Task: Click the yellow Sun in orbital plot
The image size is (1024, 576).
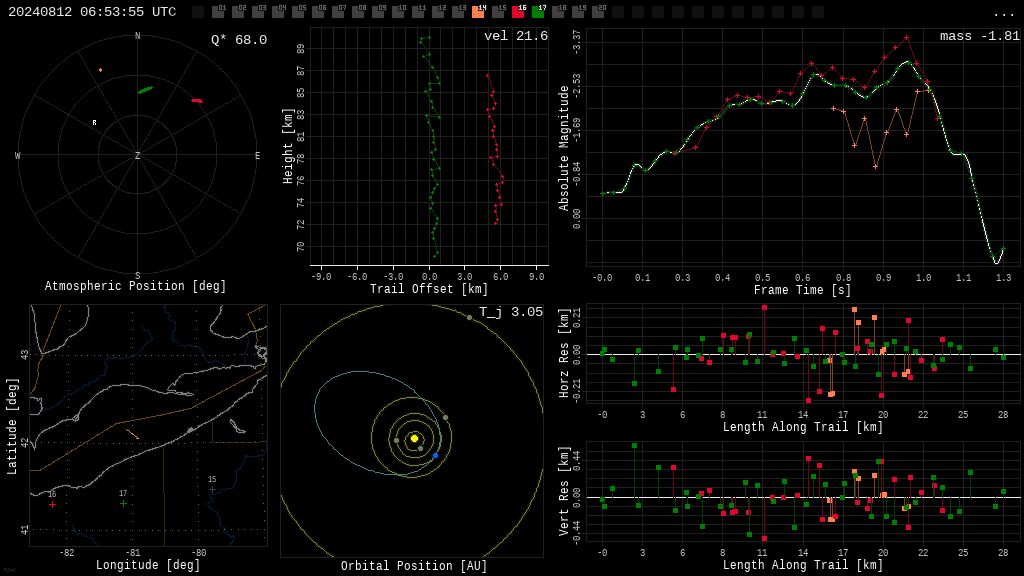Action: click(x=414, y=438)
